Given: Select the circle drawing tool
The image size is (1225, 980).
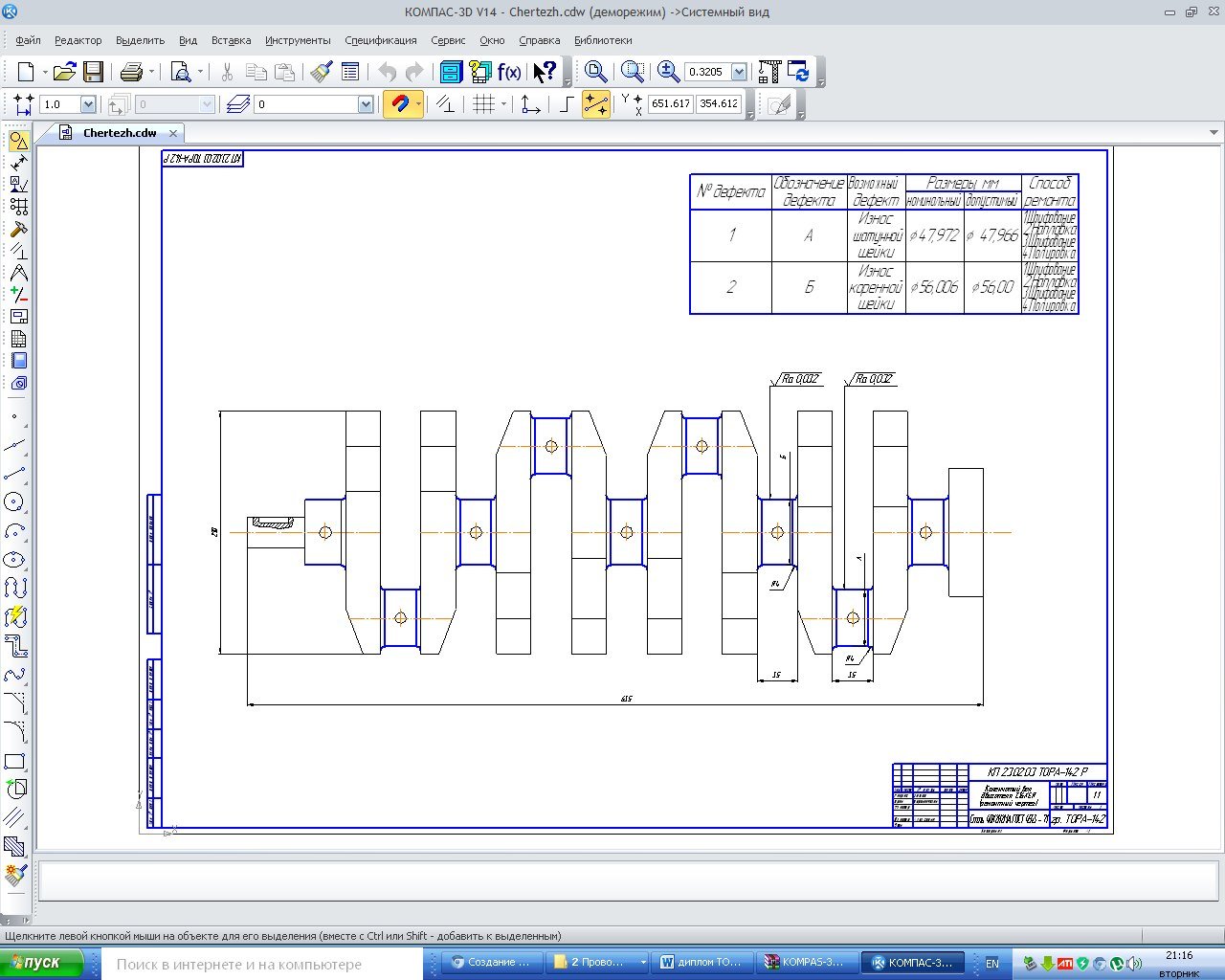Looking at the screenshot, I should pos(14,502).
